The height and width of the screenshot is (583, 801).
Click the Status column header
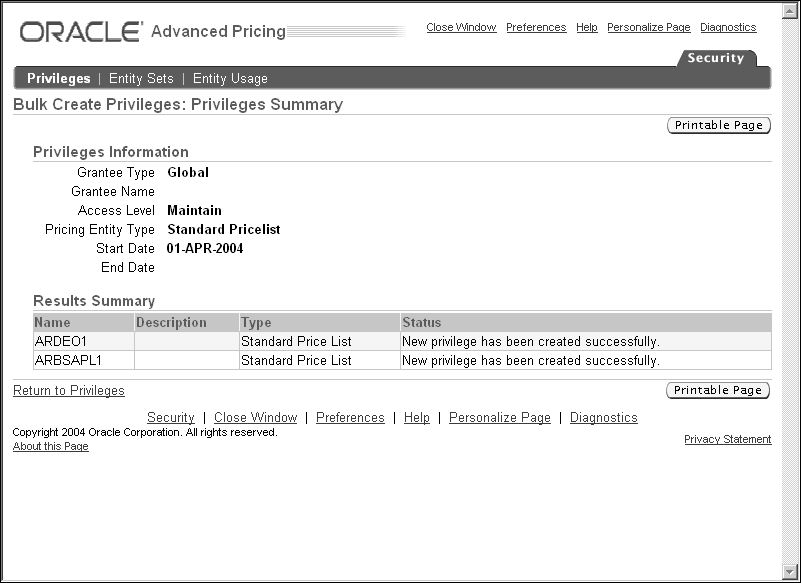coord(586,322)
